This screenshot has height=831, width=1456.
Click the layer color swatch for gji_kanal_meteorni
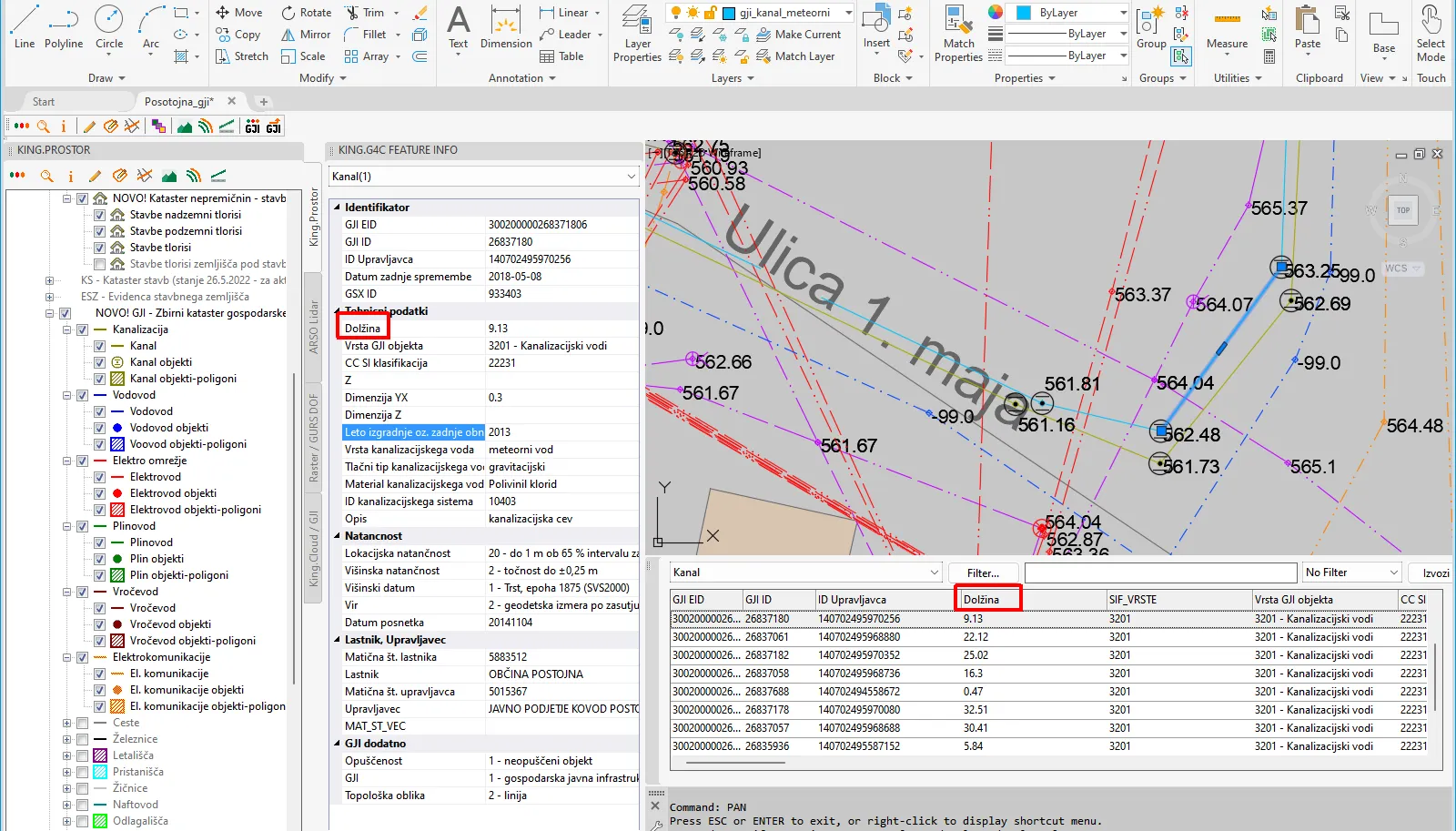(729, 13)
